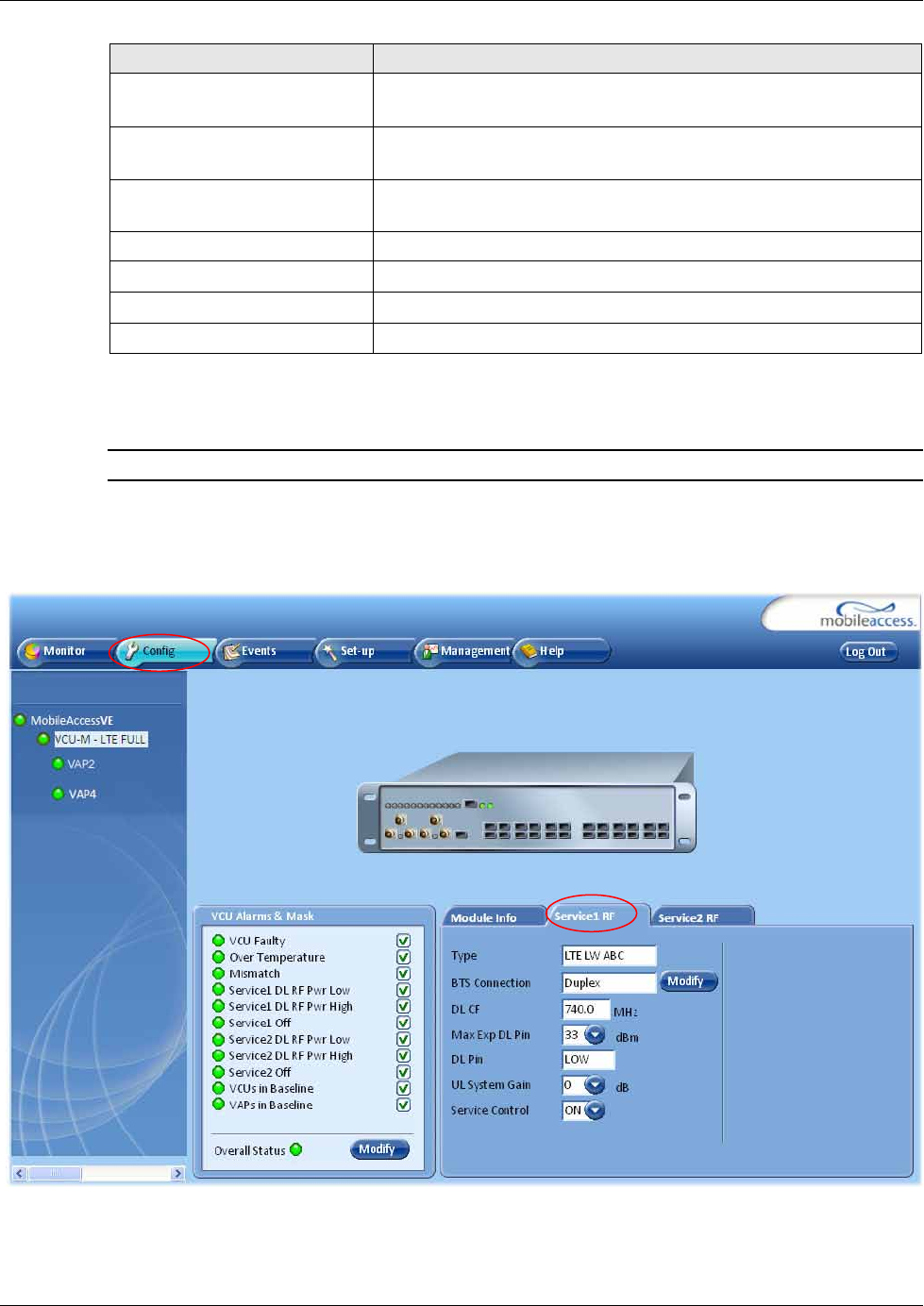Click VCU Faulty green status LED
The height and width of the screenshot is (1306, 924).
(x=218, y=941)
